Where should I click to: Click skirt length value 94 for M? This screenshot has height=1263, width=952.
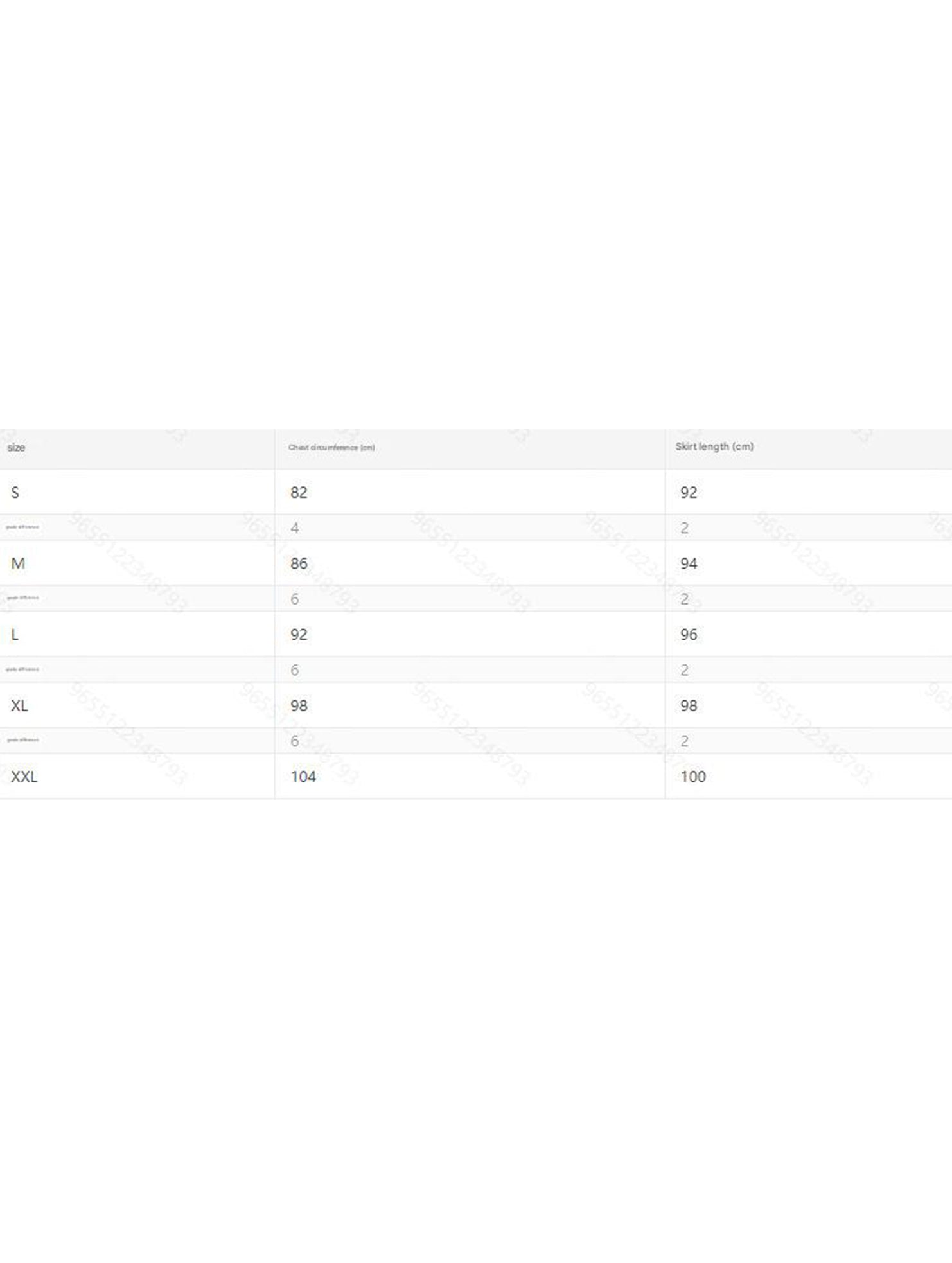(689, 563)
